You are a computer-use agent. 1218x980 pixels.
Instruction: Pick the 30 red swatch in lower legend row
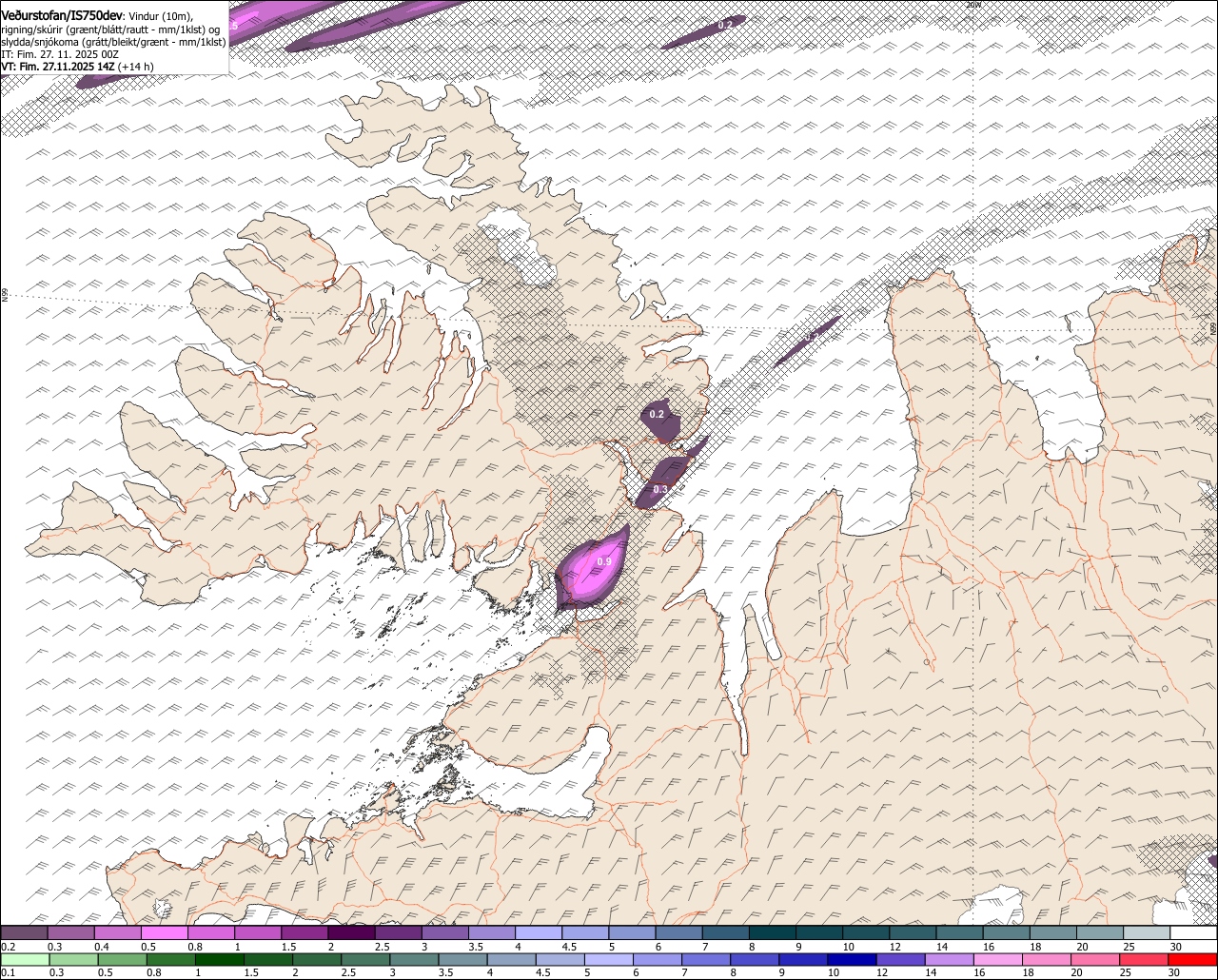1193,959
